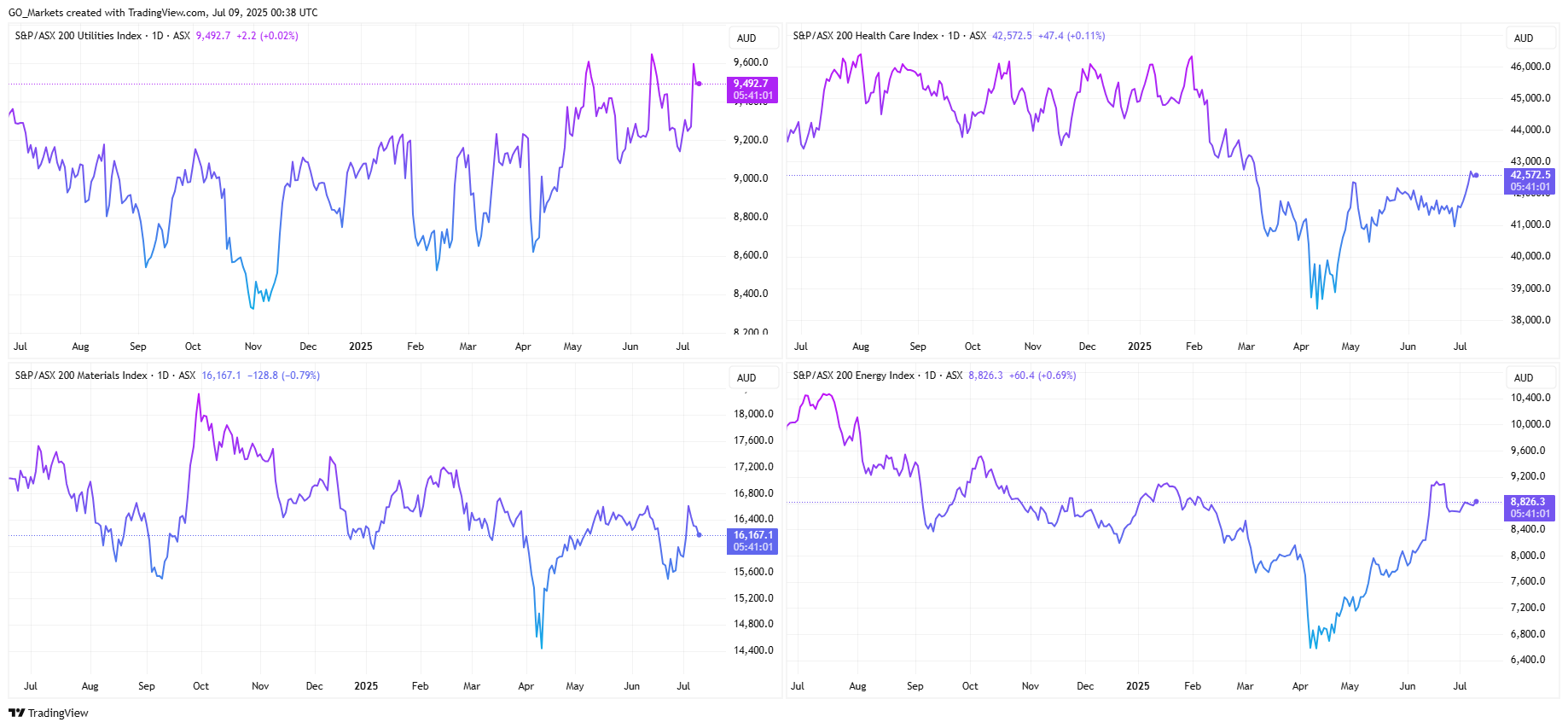
Task: Click the last-price dot on Utilities chart line
Action: (x=700, y=84)
